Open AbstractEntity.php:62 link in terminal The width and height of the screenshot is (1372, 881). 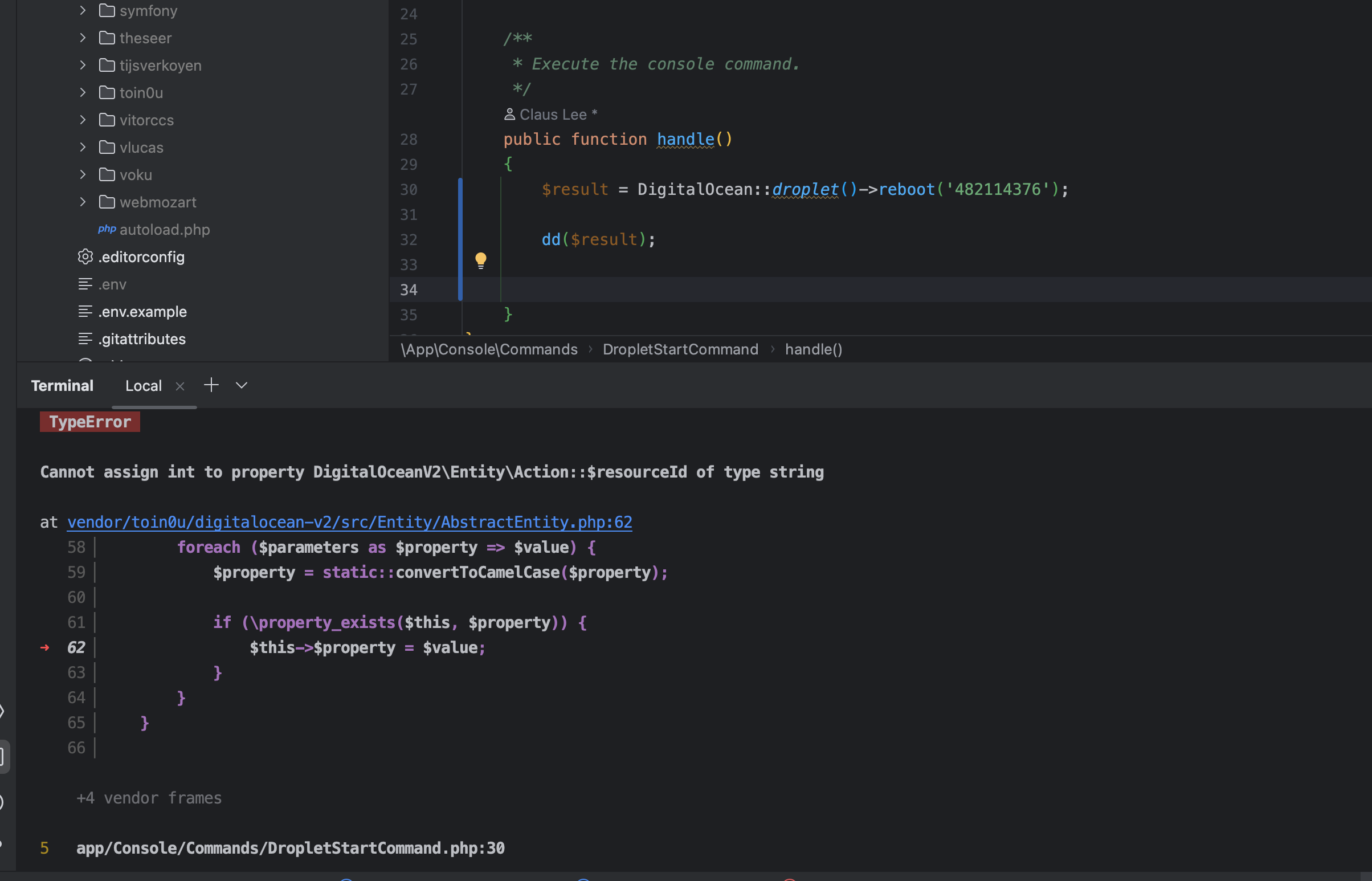349,522
